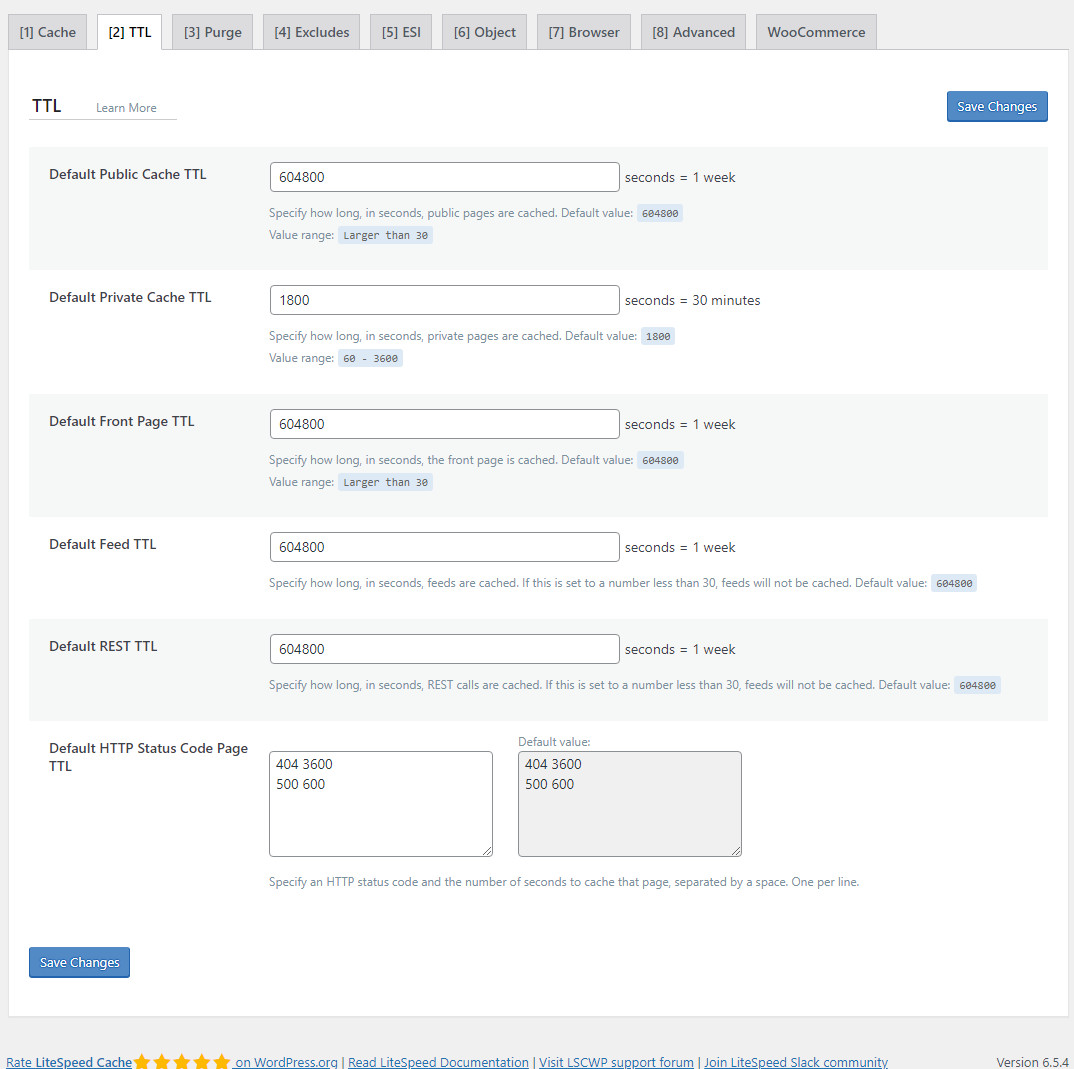Open the WooCommerce settings tab

(x=816, y=31)
